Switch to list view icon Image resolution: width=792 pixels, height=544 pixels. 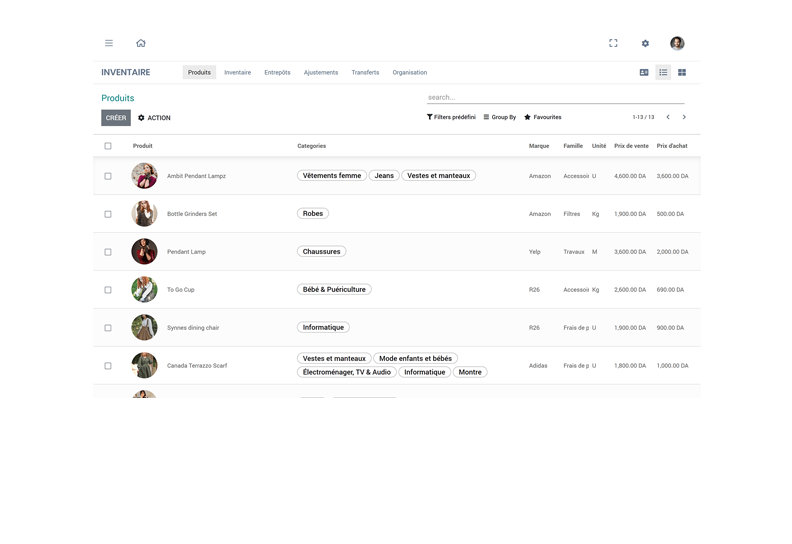(663, 72)
